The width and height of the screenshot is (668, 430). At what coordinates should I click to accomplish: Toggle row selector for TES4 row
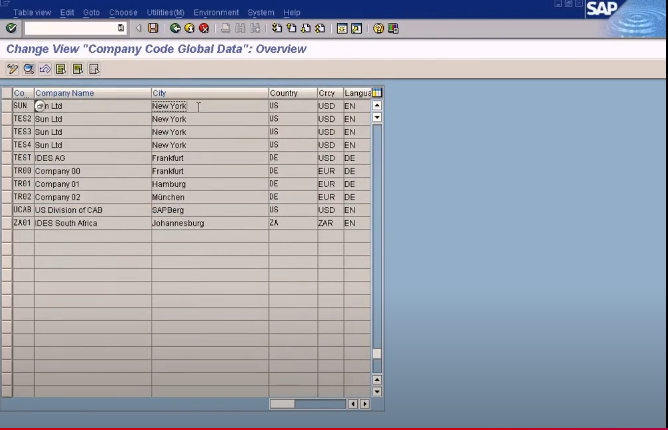tap(7, 145)
